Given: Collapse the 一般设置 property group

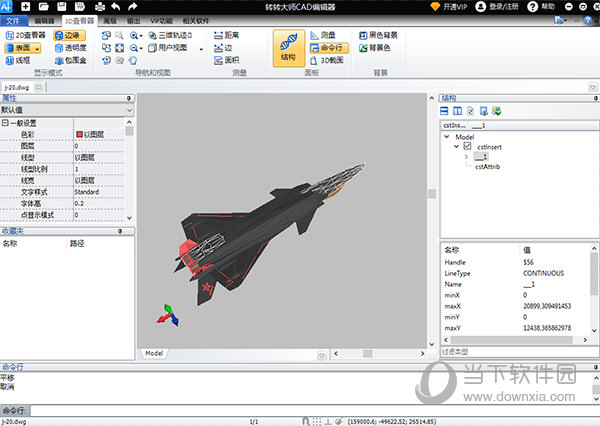Looking at the screenshot, I should [x=5, y=122].
